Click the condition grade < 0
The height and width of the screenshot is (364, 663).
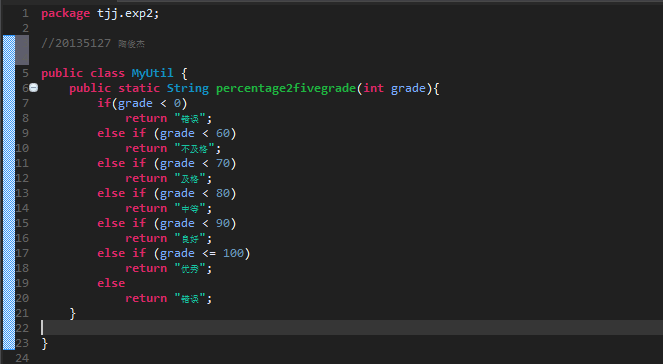pyautogui.click(x=149, y=103)
